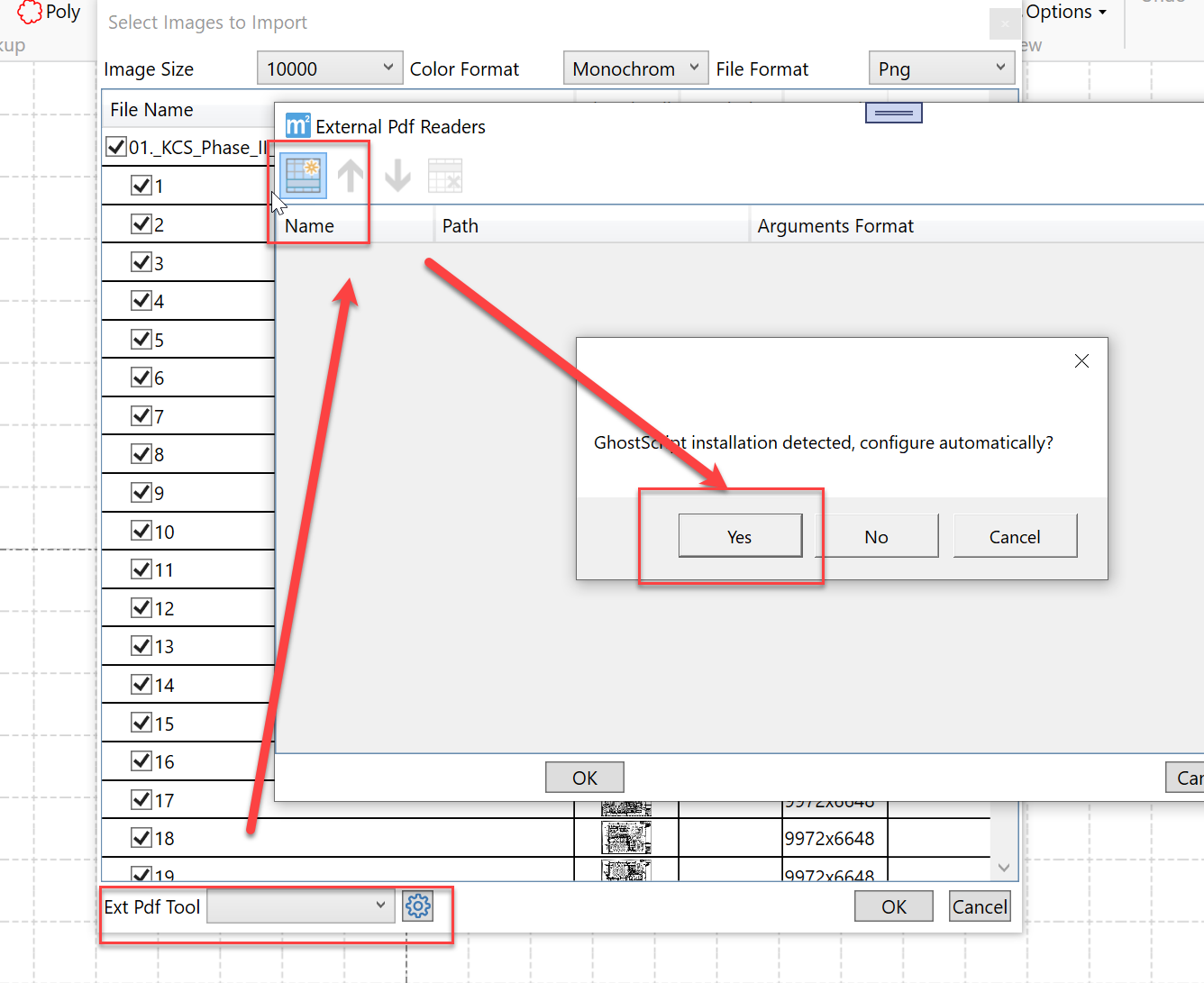Uncheck the page 2 checkbox
Screen dimensions: 1204x983
tap(141, 223)
